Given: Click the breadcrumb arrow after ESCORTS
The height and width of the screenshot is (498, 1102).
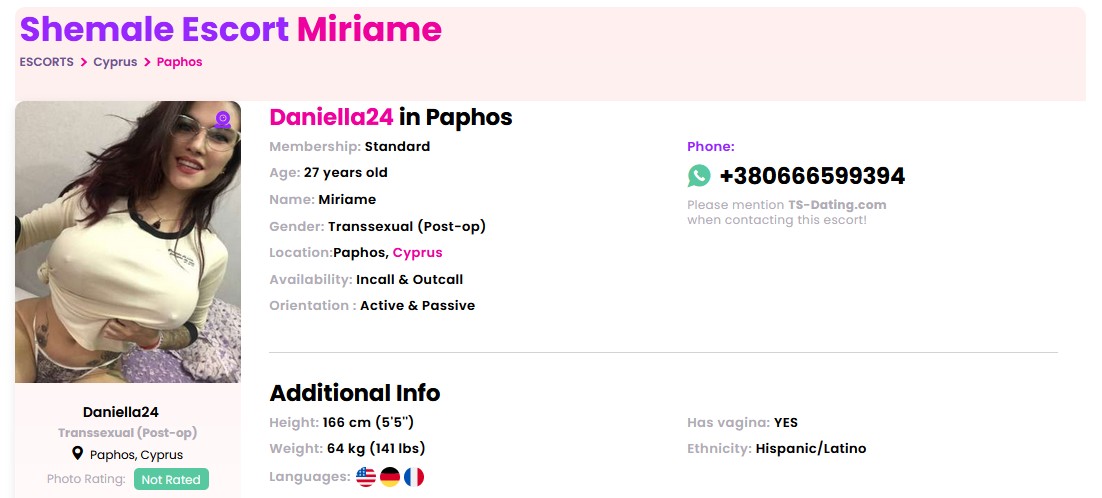Looking at the screenshot, I should tap(84, 62).
